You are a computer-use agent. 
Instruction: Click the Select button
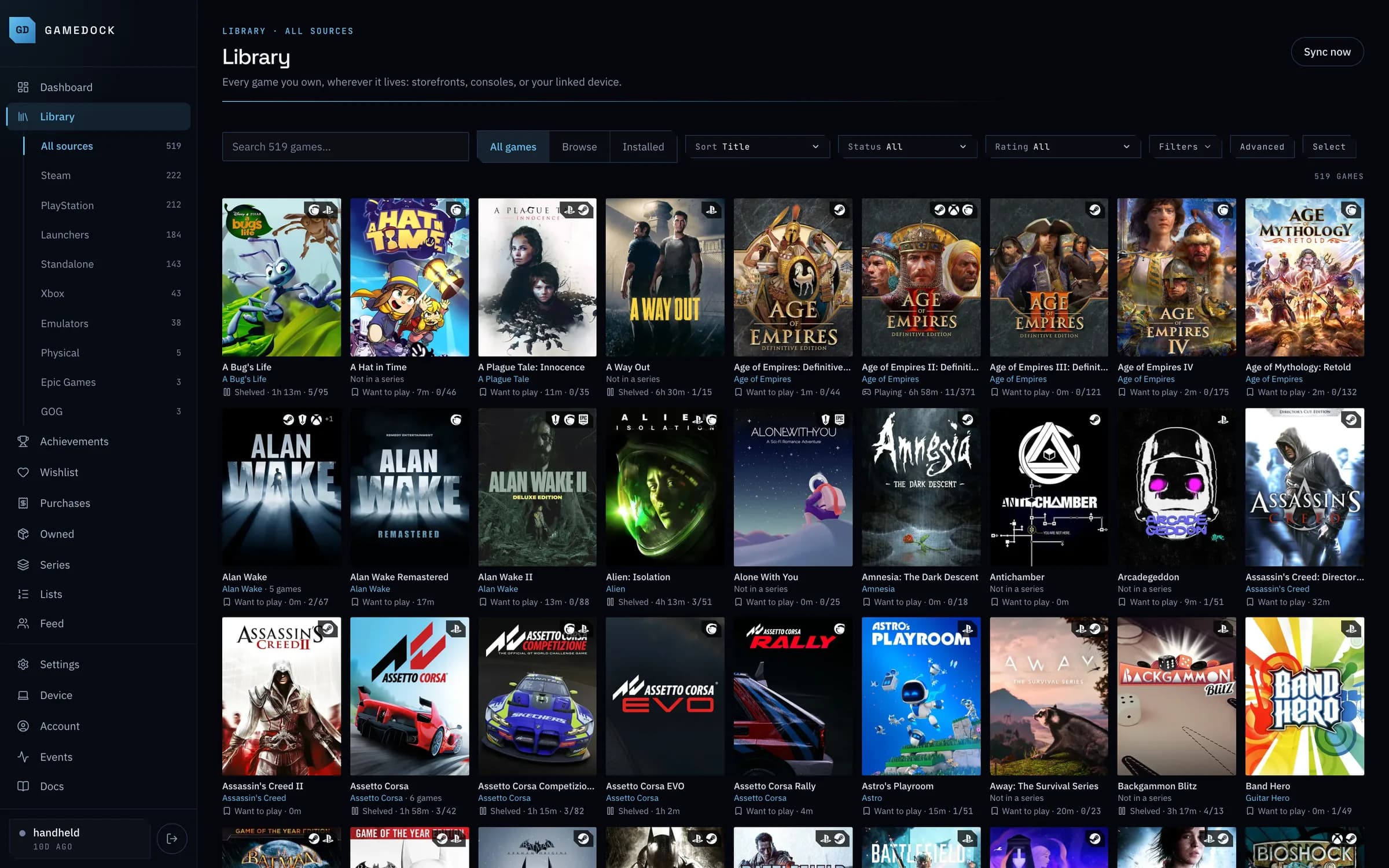pos(1329,147)
